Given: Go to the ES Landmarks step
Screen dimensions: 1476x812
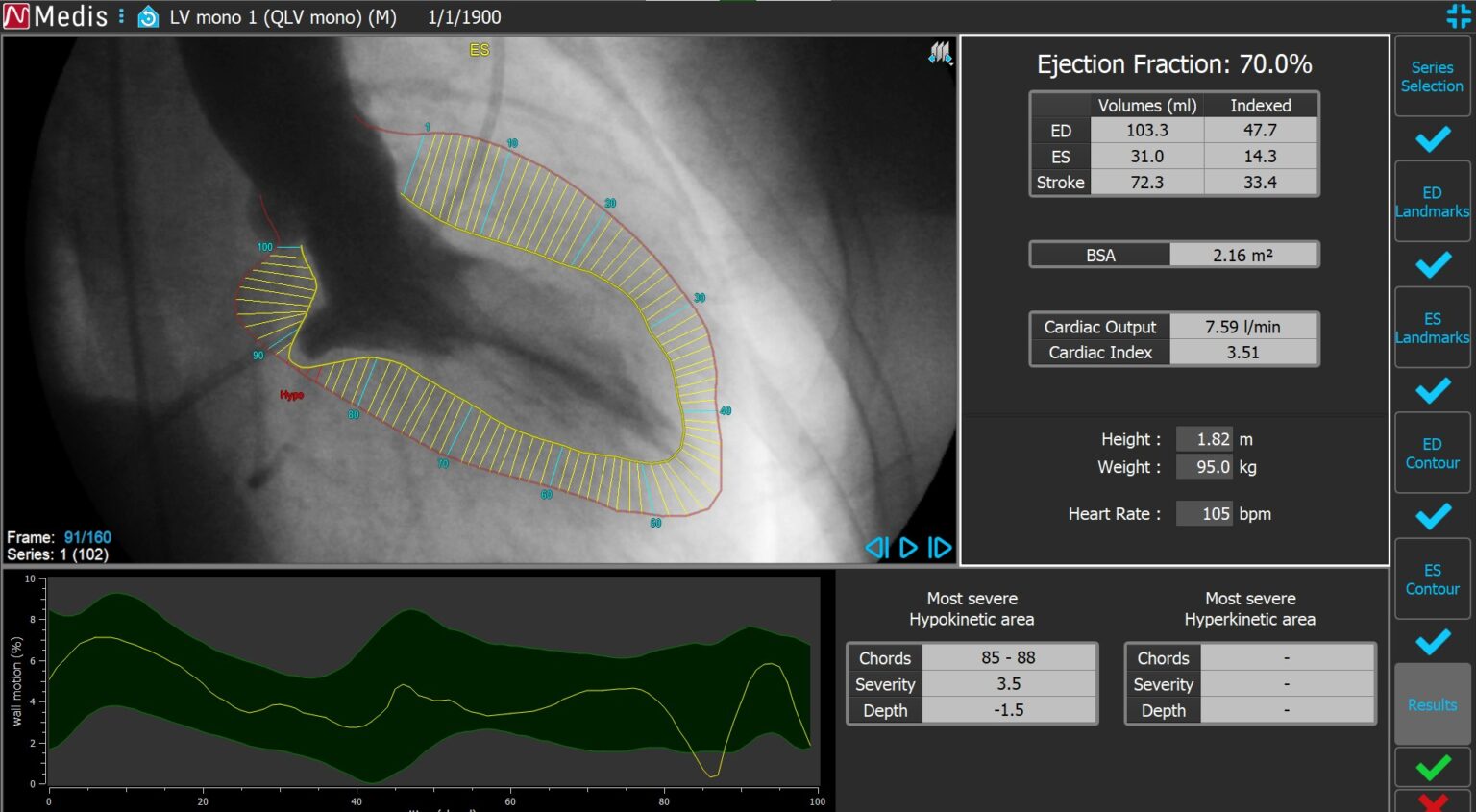Looking at the screenshot, I should 1432,328.
